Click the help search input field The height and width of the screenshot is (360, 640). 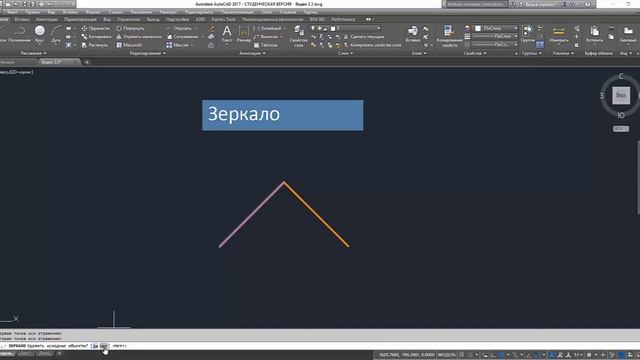[476, 4]
